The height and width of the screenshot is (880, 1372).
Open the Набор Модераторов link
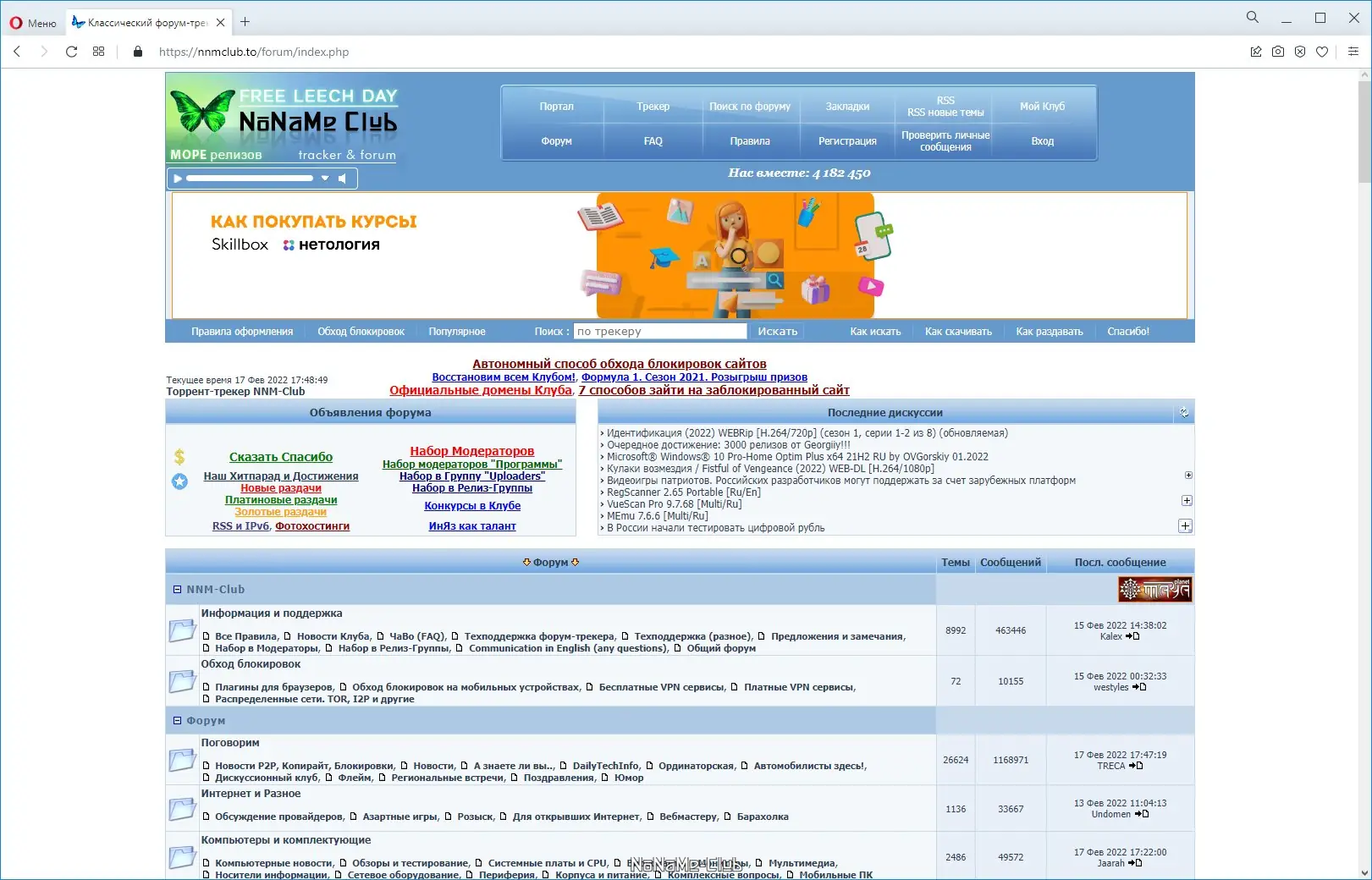tap(472, 451)
